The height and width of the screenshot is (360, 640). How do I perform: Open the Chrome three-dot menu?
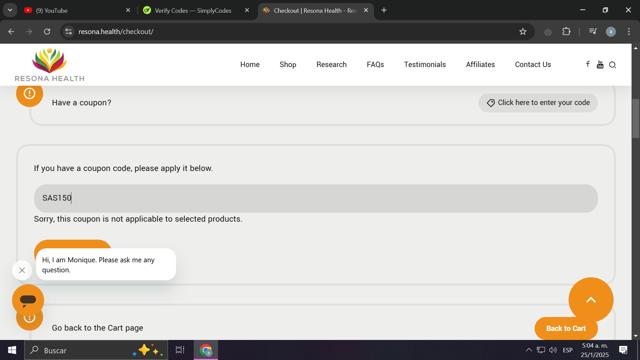(629, 31)
